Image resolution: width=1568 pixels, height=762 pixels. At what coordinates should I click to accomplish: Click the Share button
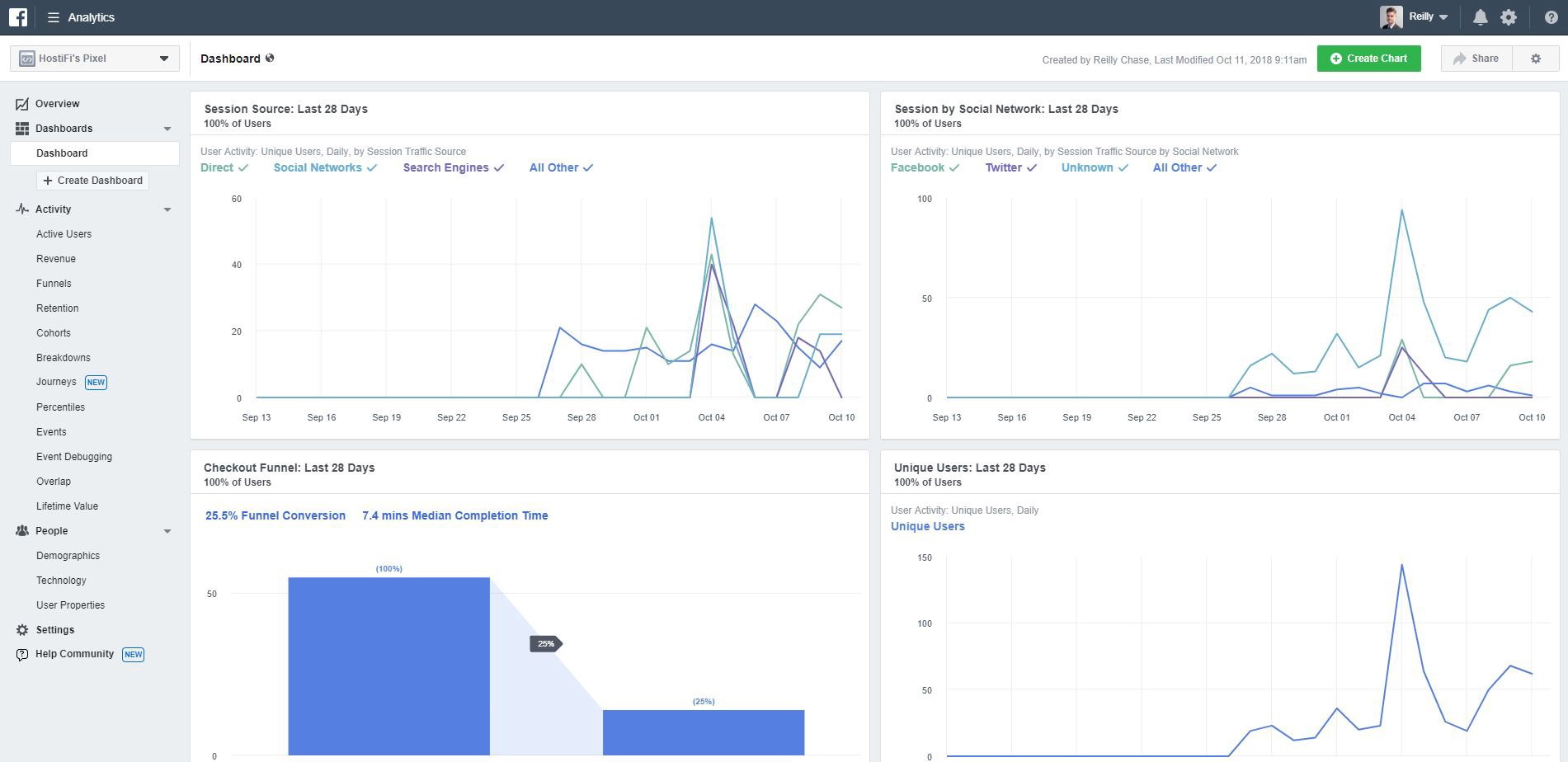coord(1476,59)
